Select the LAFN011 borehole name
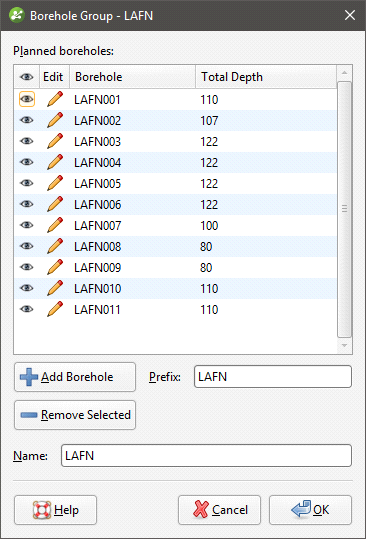 point(97,309)
